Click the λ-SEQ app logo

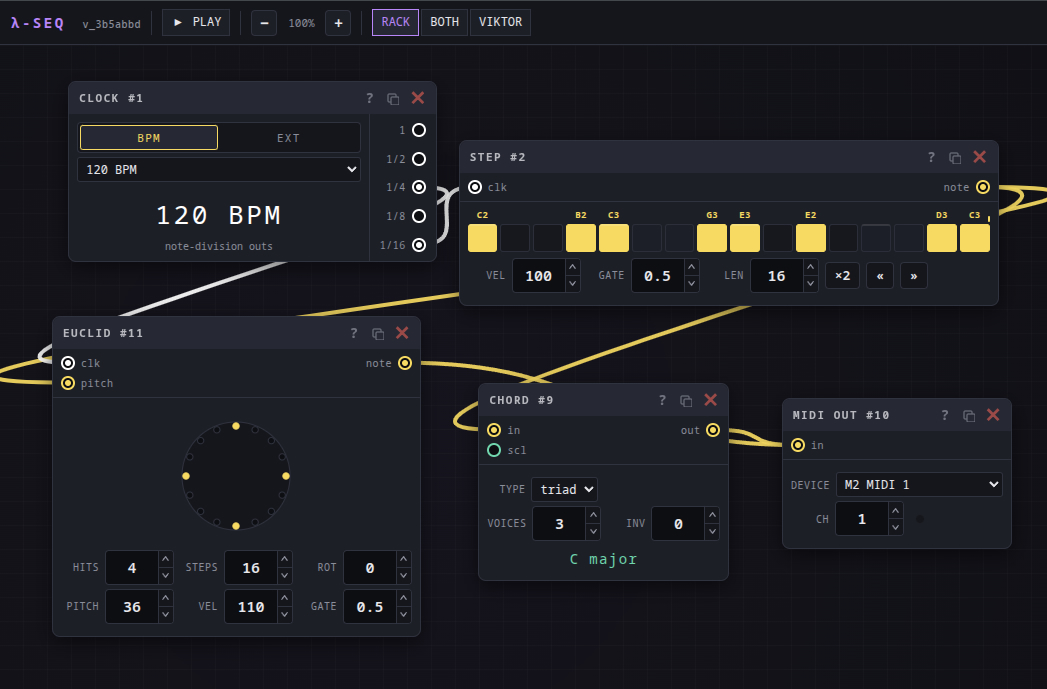pyautogui.click(x=37, y=23)
